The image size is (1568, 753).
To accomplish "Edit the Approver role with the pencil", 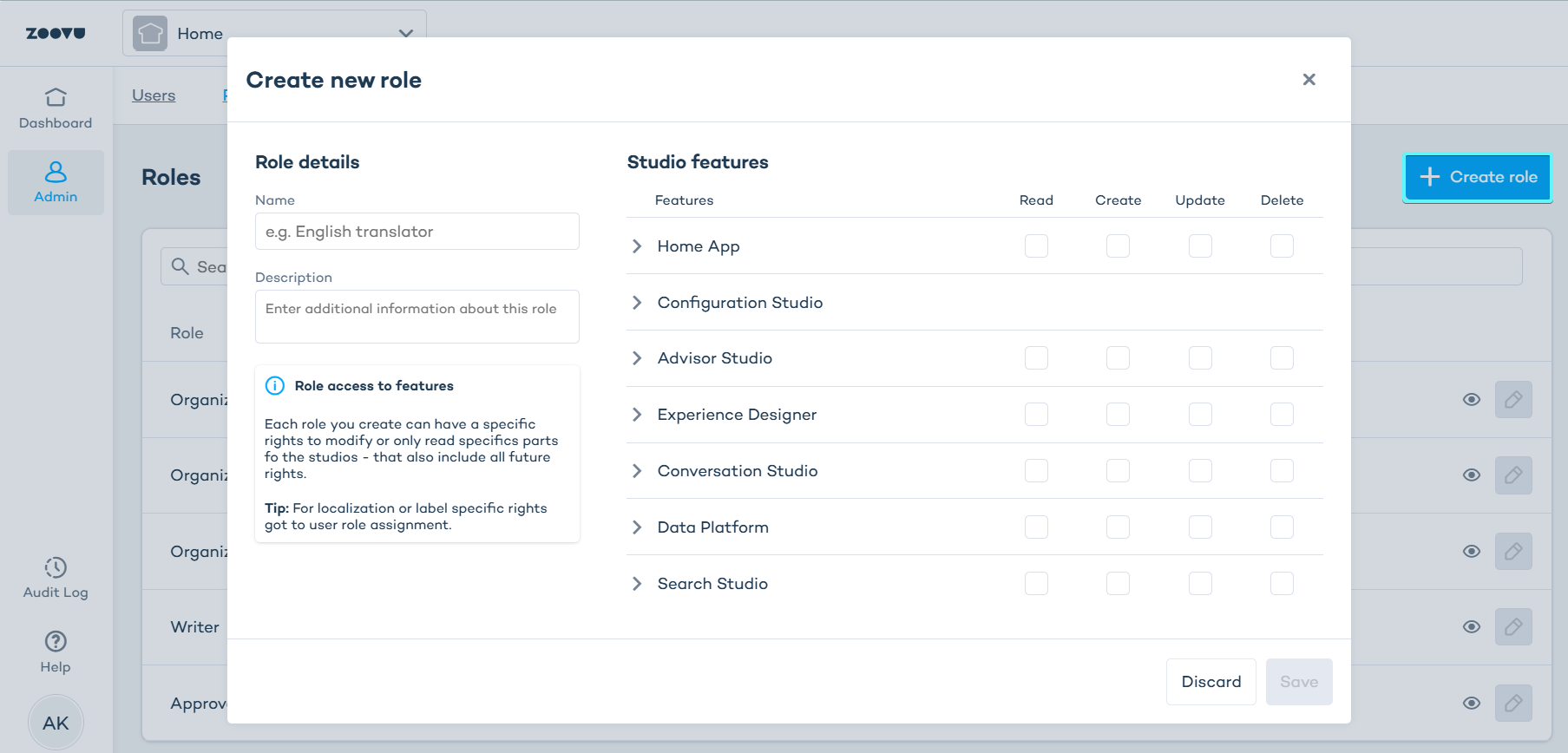I will point(1513,703).
